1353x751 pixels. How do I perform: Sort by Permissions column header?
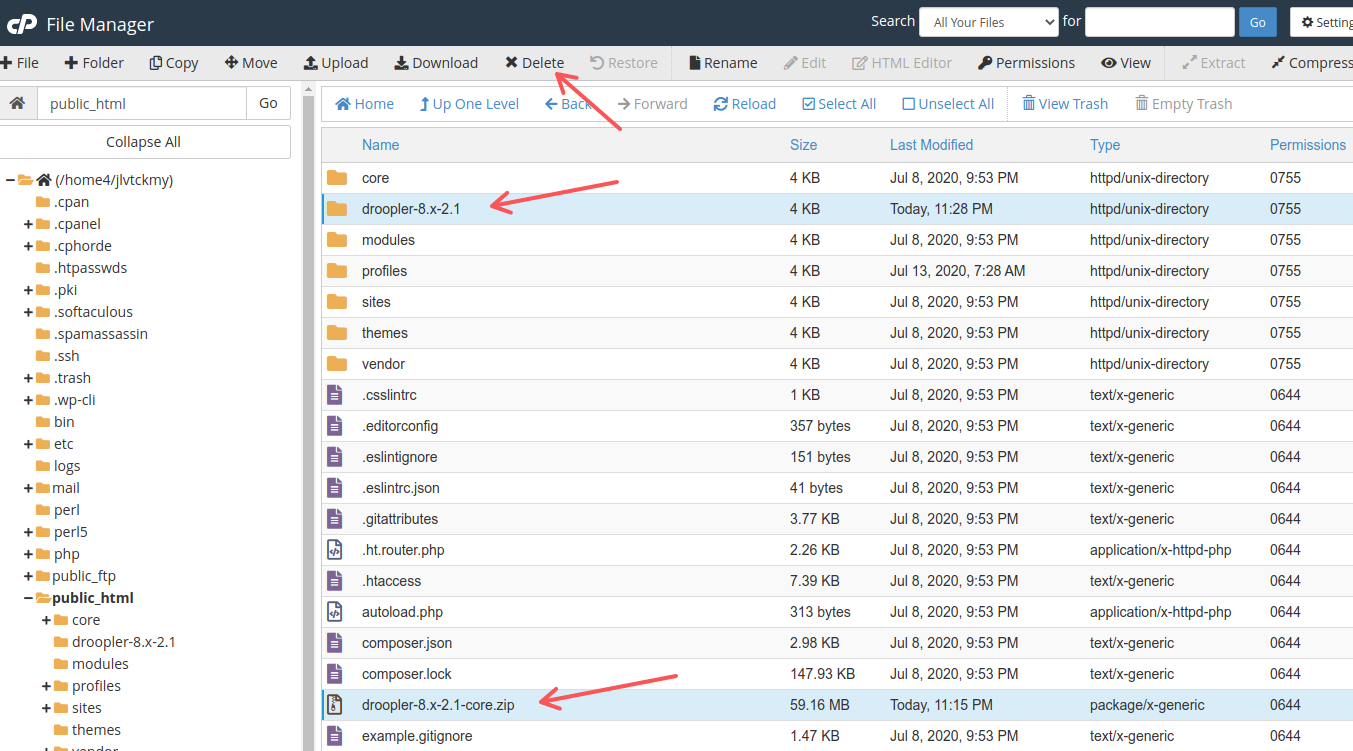pos(1308,145)
